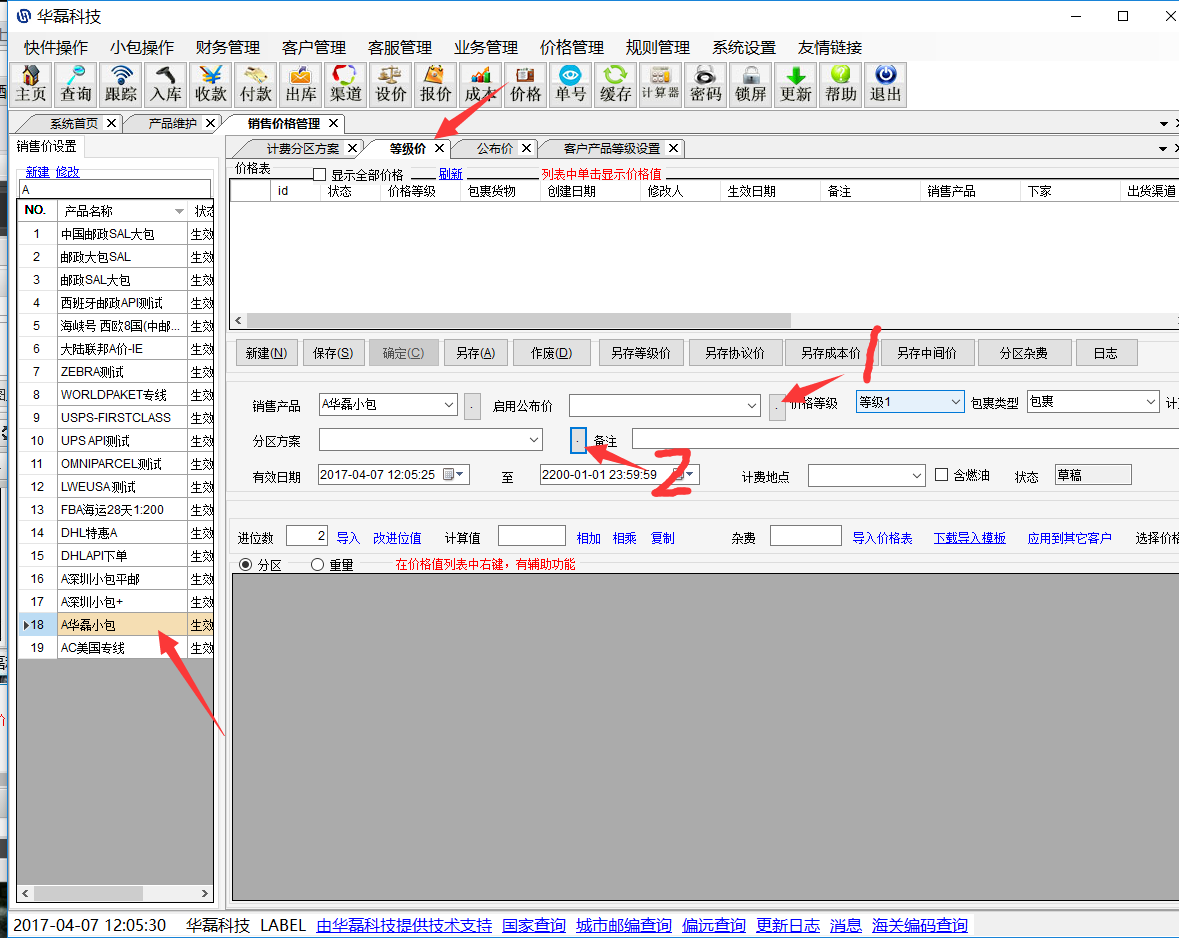Screen dimensions: 1179x938
Task: Expand the 分区方案 combo box
Action: (533, 440)
